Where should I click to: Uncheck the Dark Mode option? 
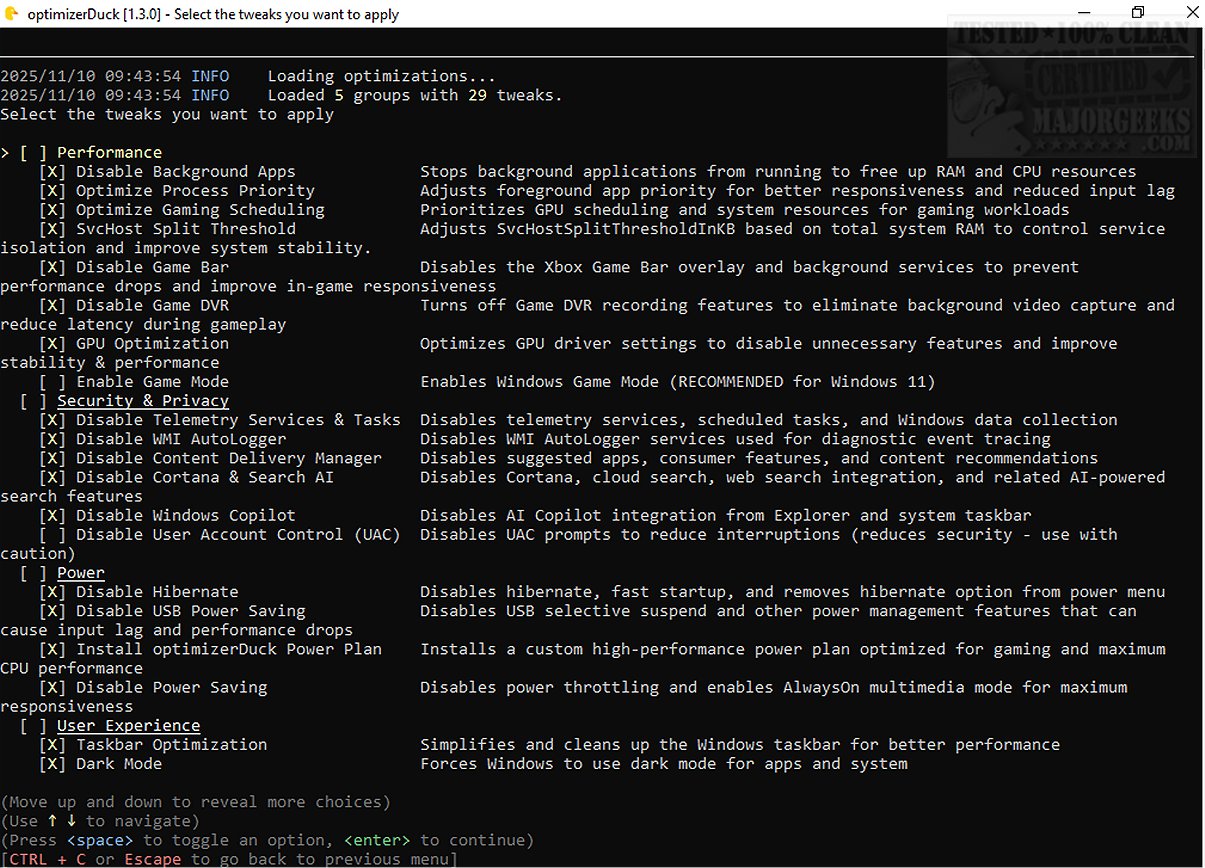coord(52,764)
